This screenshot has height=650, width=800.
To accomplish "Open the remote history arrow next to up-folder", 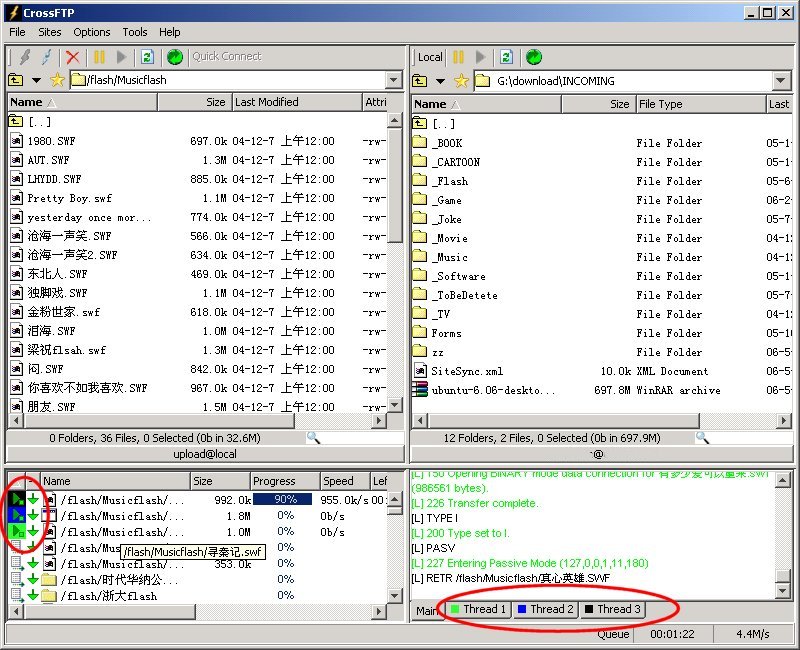I will [x=36, y=80].
